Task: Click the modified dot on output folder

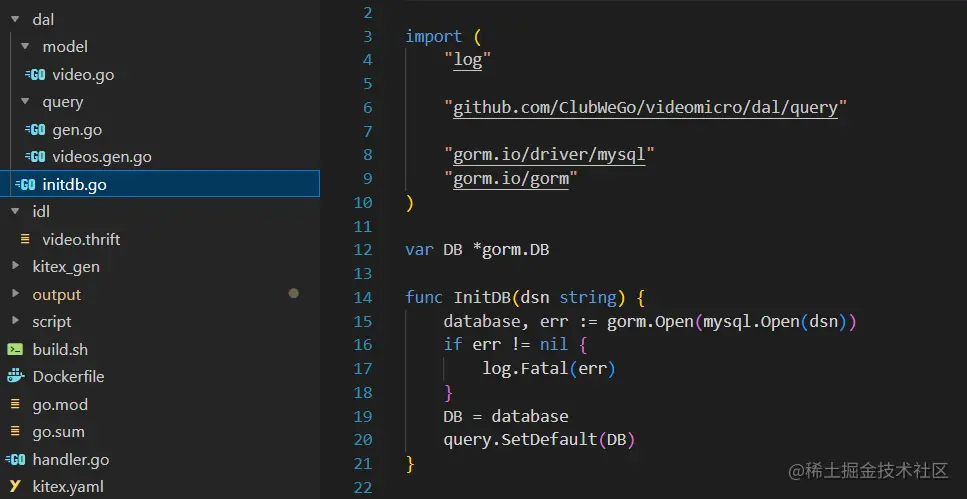Action: (294, 294)
